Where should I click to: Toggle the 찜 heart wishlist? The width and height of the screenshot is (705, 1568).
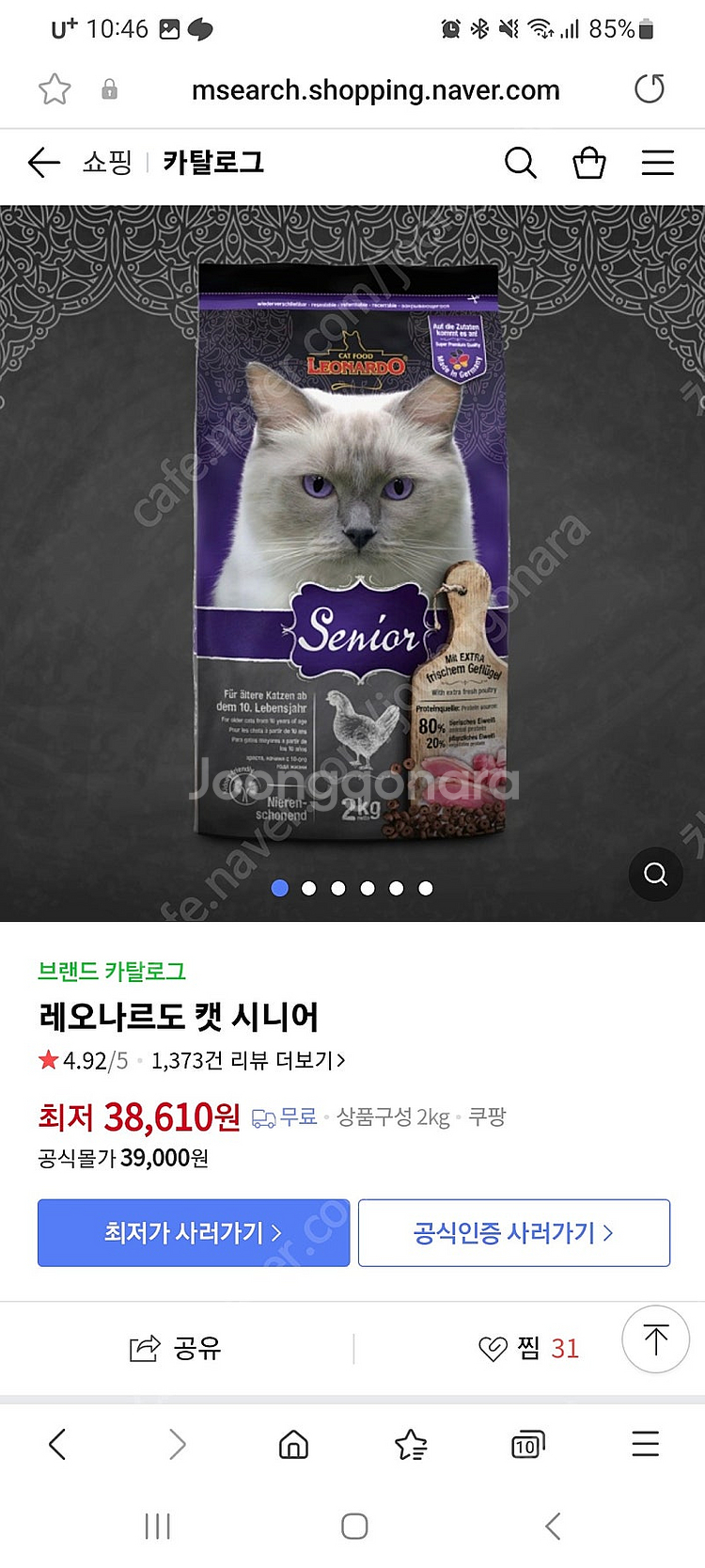point(528,1349)
